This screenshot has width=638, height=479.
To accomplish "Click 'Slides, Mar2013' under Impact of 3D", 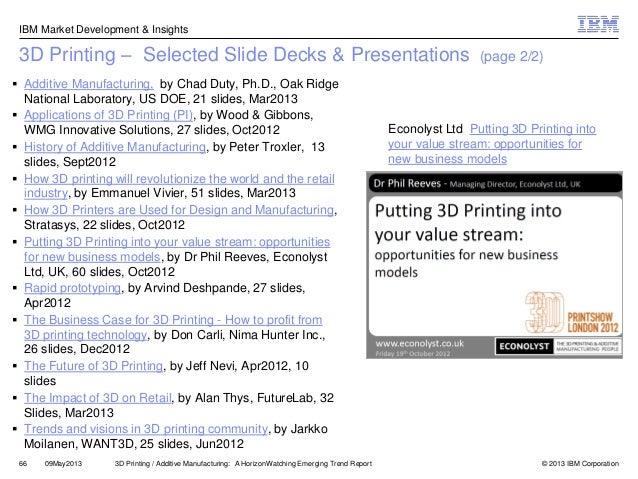I will click(x=69, y=413).
